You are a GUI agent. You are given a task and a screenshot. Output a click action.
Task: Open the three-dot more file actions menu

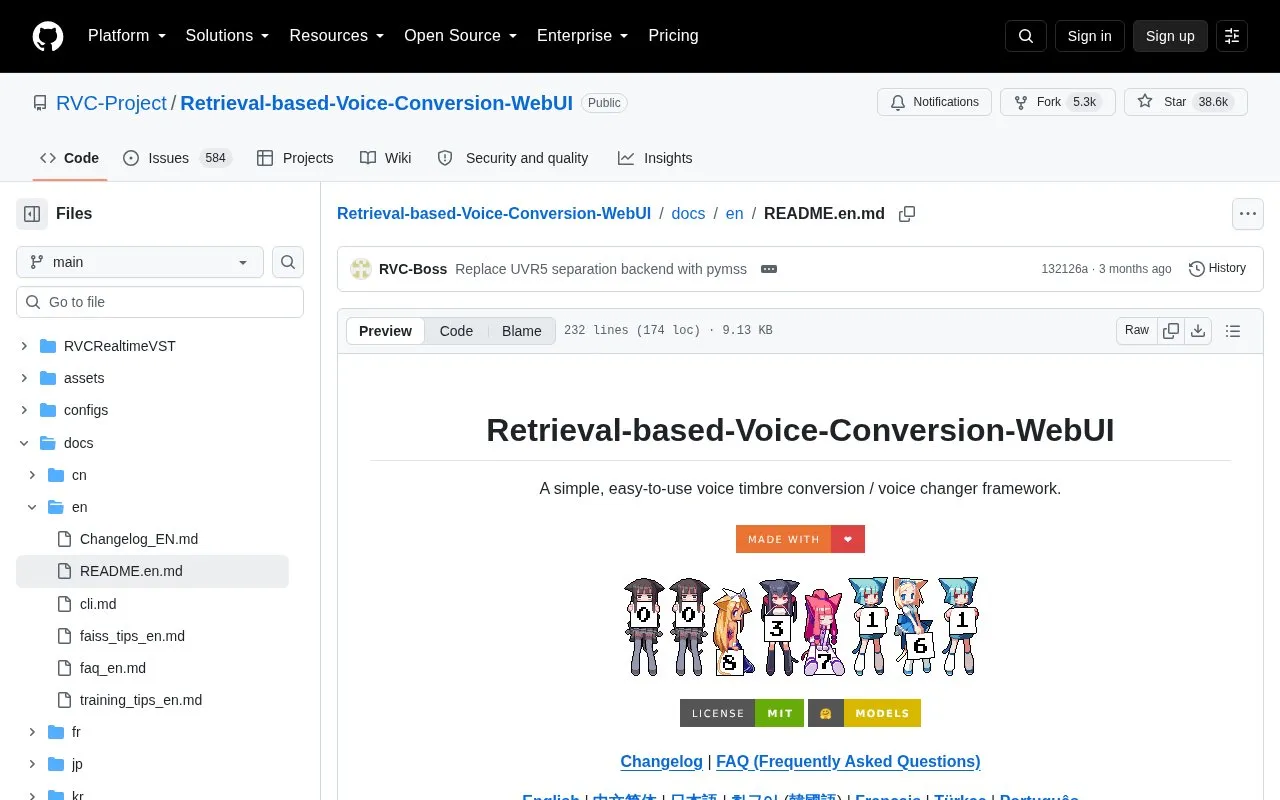coord(1247,214)
